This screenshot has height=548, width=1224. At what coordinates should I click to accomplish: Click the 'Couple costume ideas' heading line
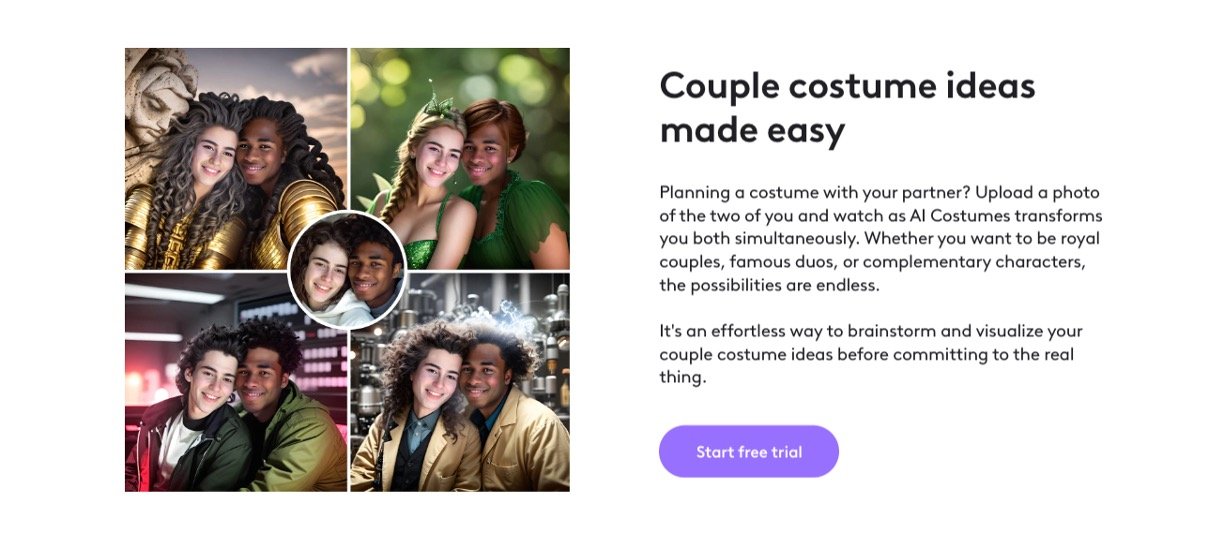point(847,87)
